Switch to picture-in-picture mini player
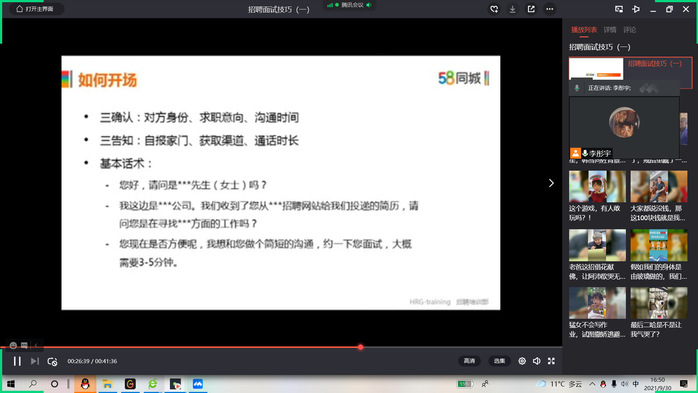Screen dimensions: 698x393 click(x=619, y=9)
